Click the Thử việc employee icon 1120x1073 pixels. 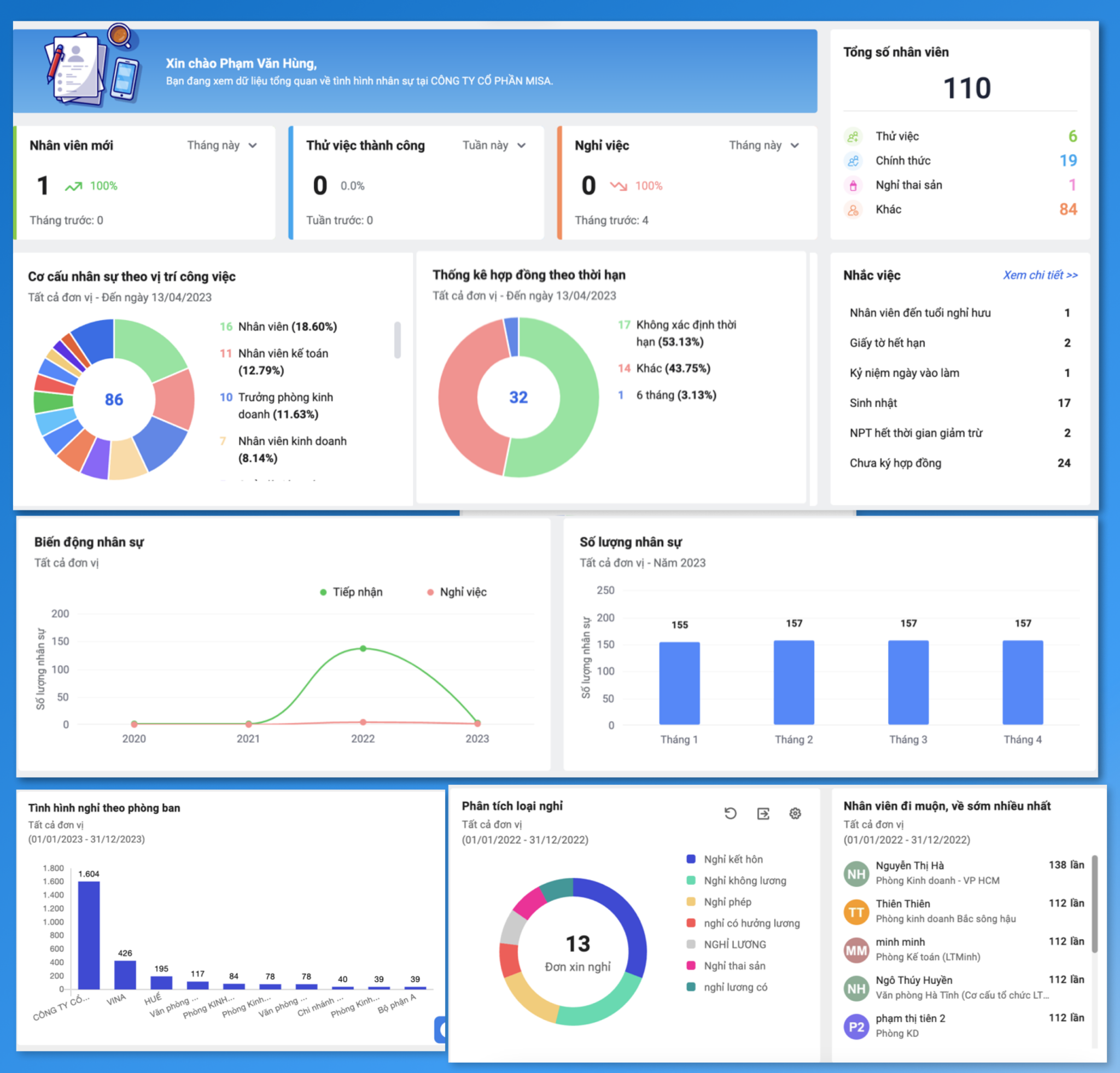click(x=853, y=137)
